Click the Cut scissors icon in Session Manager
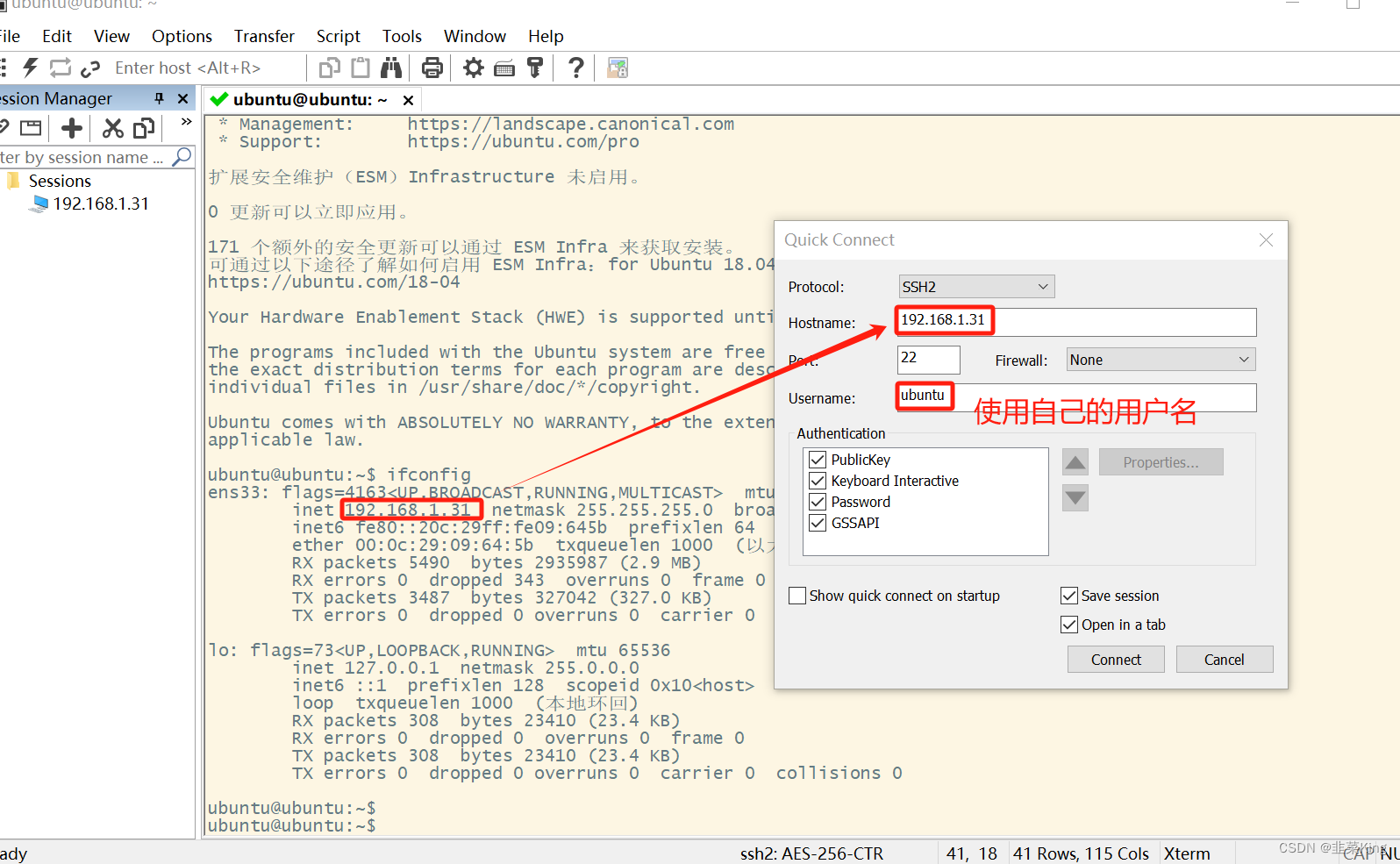This screenshot has height=864, width=1400. tap(112, 128)
